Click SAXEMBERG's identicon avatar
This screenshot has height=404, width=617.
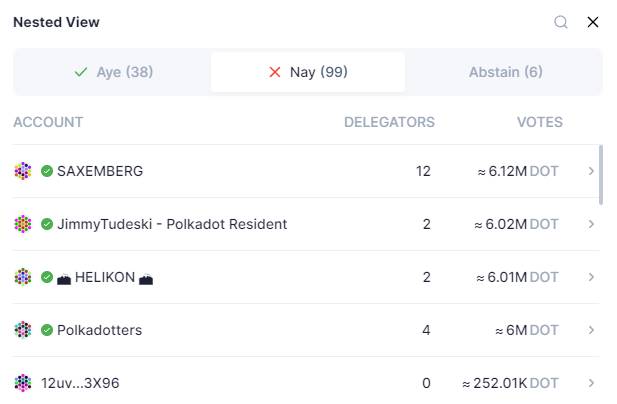point(23,171)
